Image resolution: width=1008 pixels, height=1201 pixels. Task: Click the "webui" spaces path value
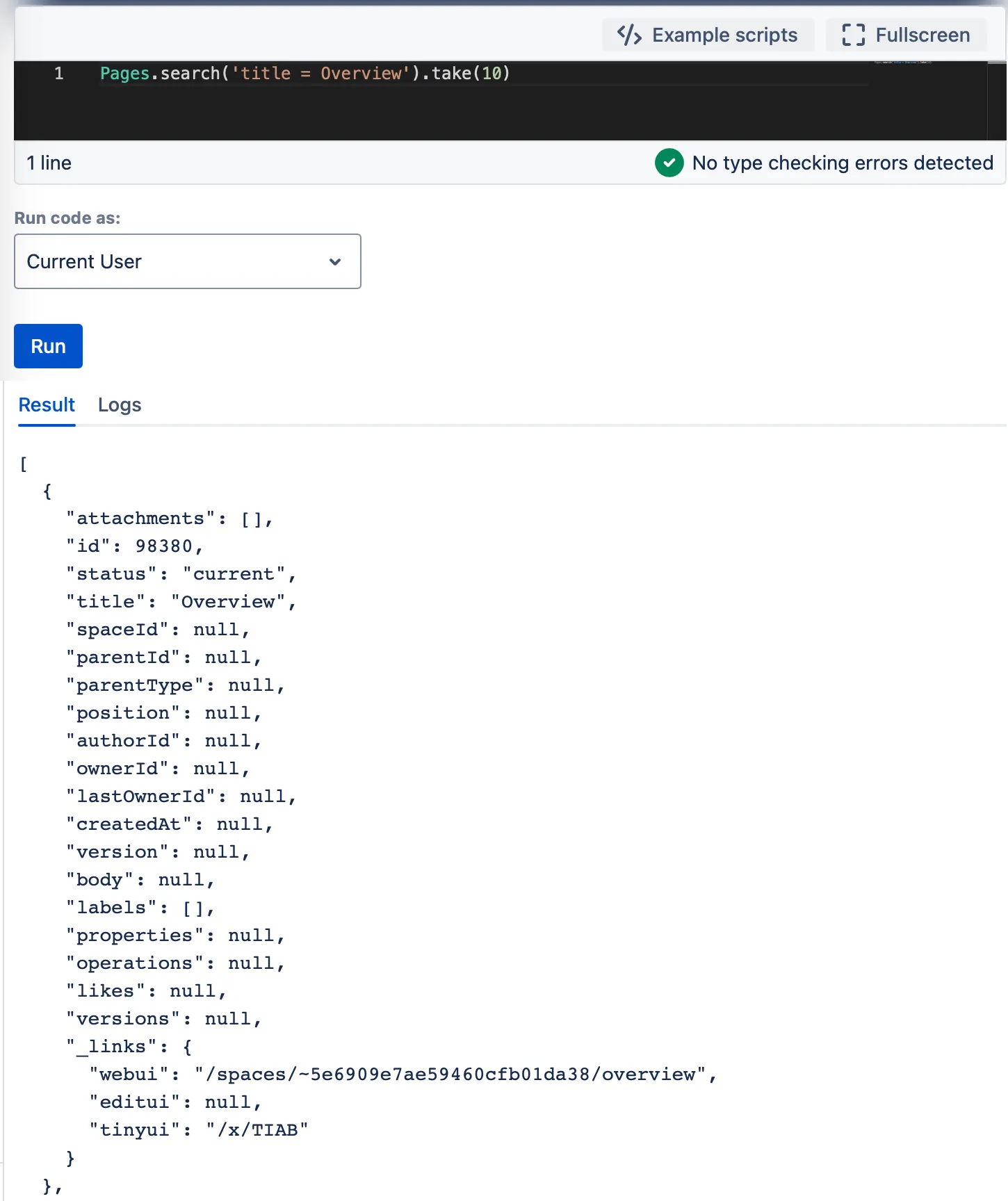(x=450, y=1075)
